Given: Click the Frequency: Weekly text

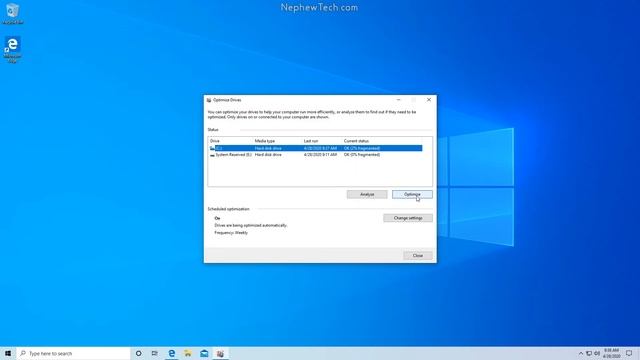Looking at the screenshot, I should [231, 233].
